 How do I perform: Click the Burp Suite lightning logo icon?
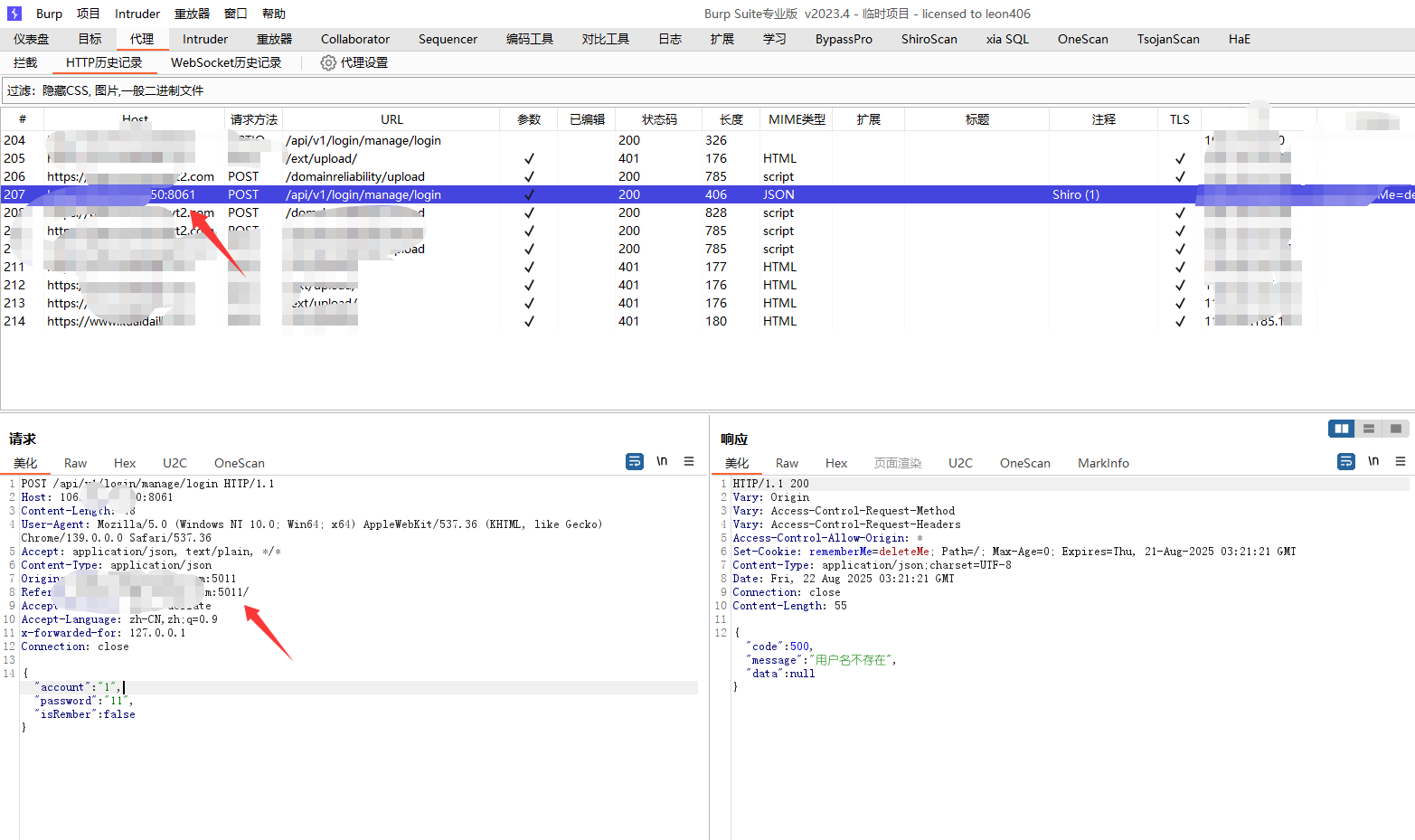point(14,14)
